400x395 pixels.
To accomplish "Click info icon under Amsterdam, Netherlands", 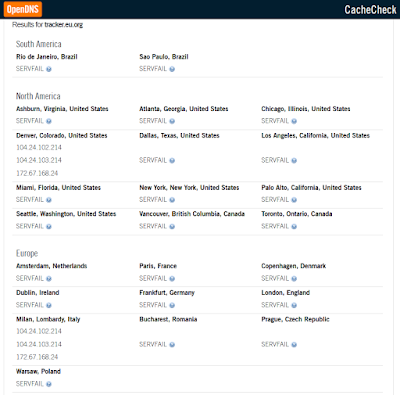I will (x=49, y=279).
